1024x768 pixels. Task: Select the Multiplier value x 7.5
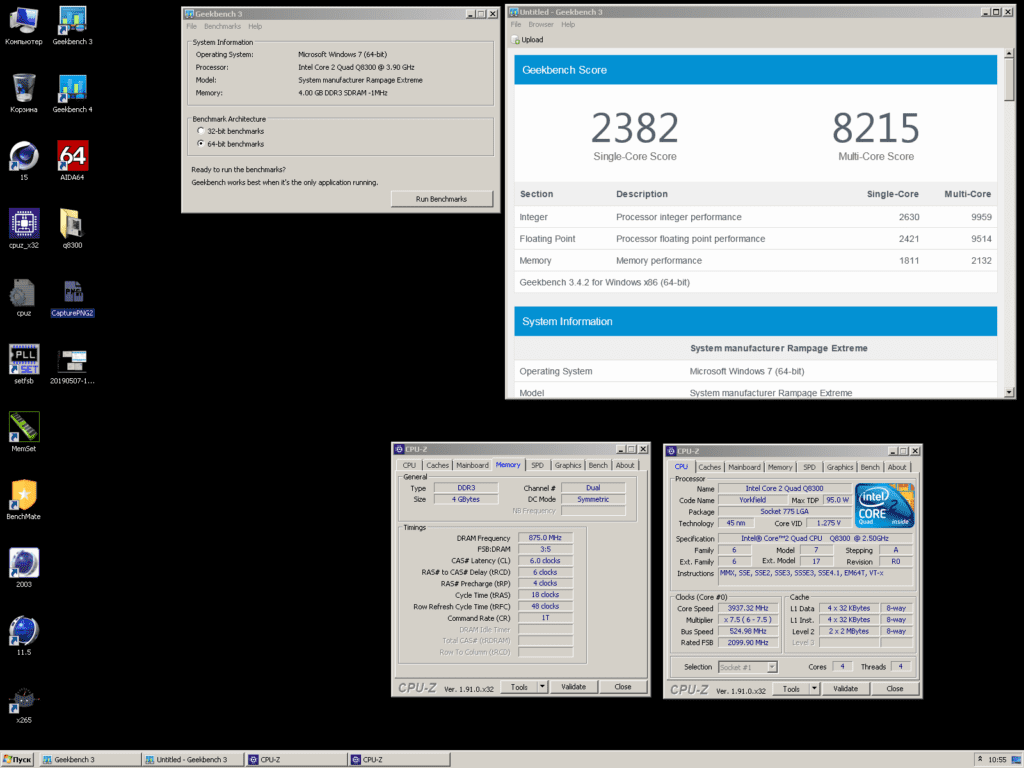(x=748, y=620)
